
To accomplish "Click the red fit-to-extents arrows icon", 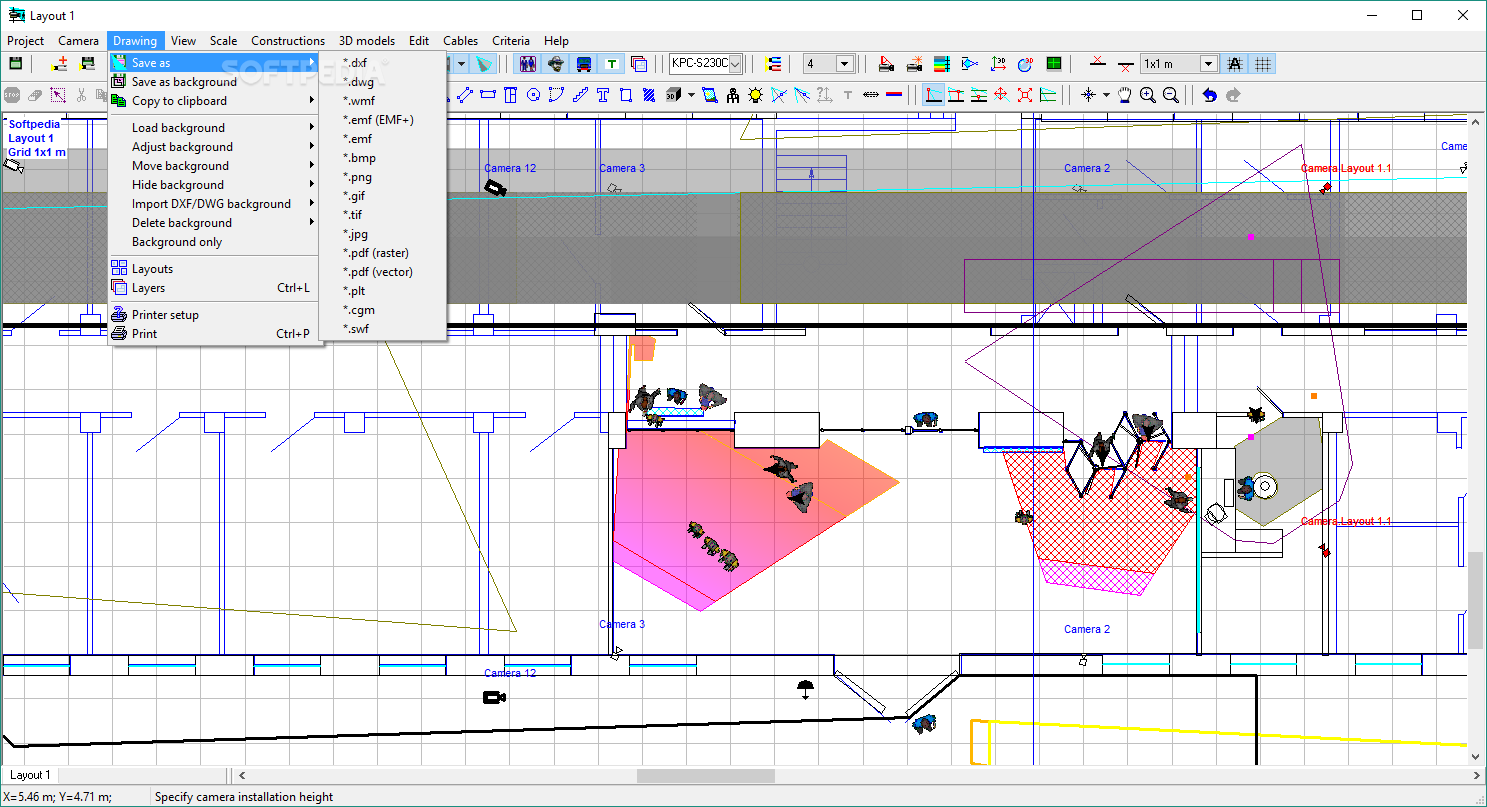I will point(1025,95).
